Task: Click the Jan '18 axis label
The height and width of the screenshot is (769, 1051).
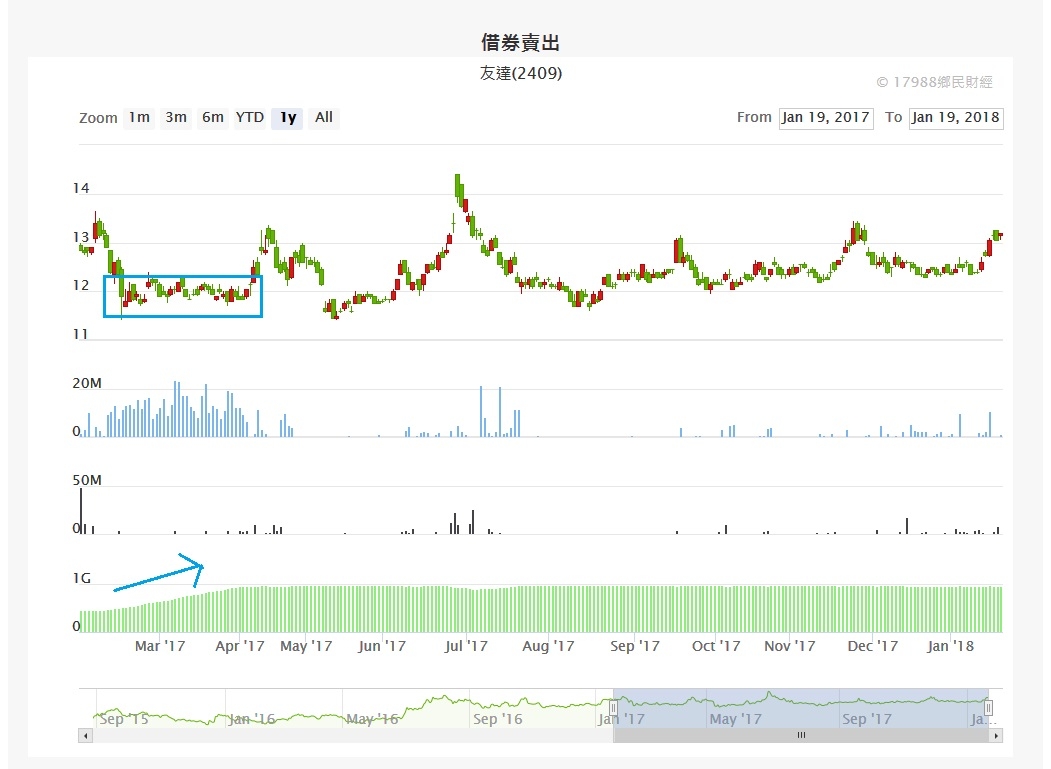Action: tap(950, 646)
